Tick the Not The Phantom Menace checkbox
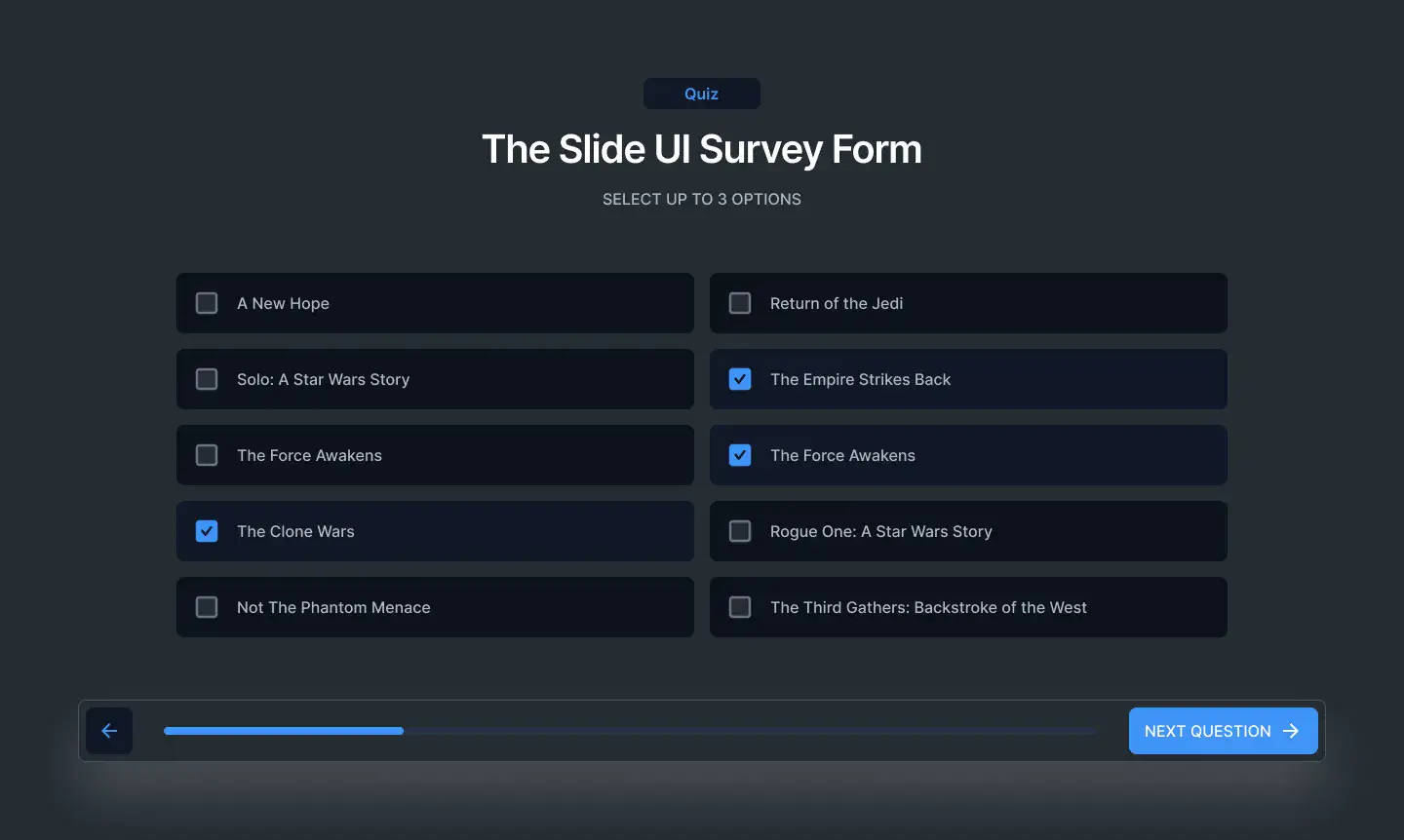 coord(207,607)
